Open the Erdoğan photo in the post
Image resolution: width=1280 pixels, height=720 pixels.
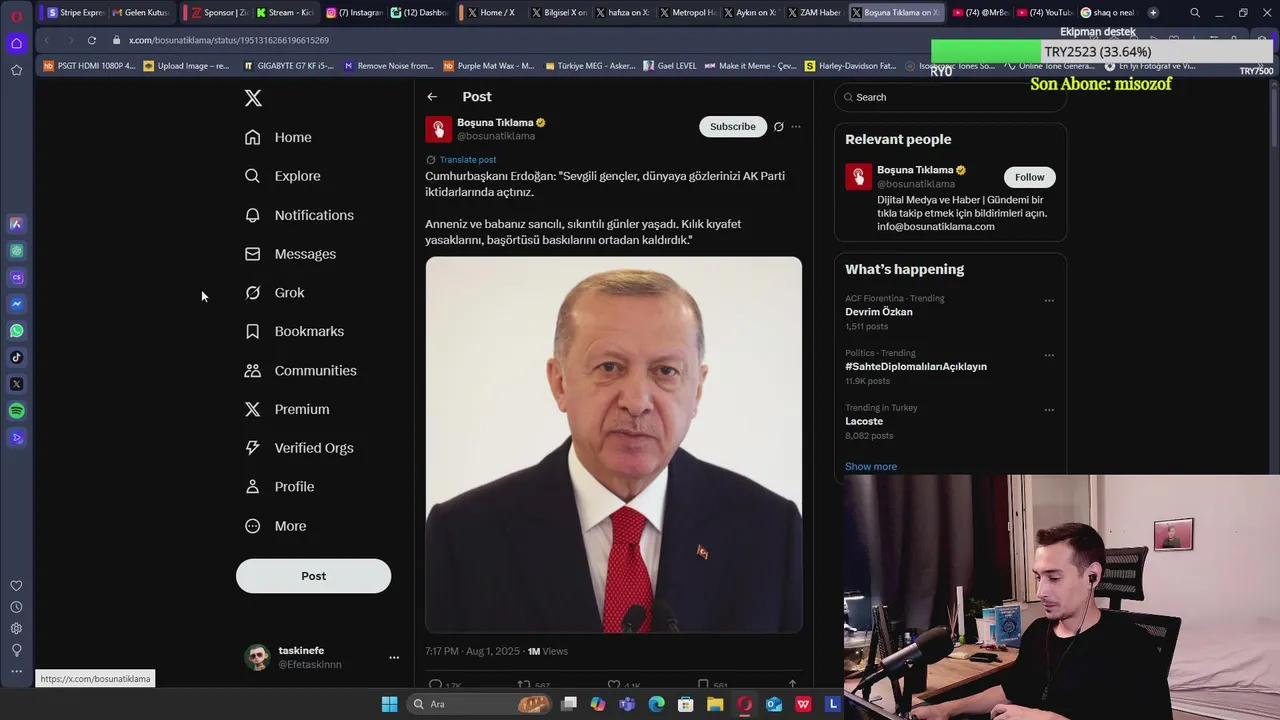613,445
